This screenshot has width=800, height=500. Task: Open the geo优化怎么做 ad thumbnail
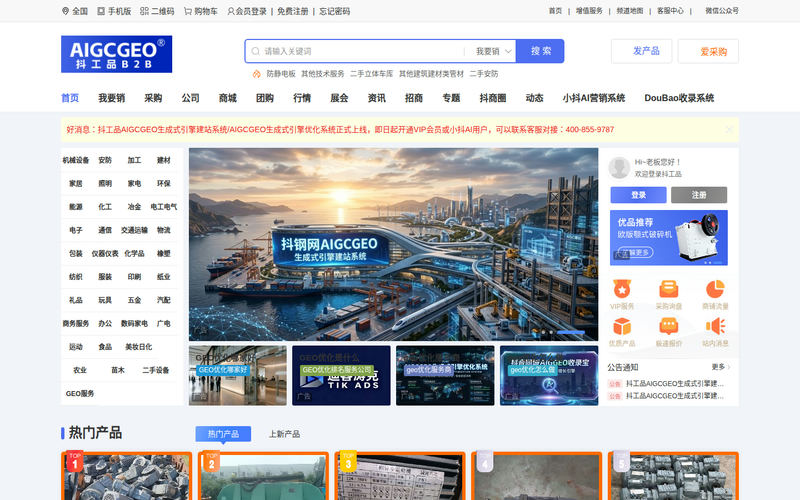pyautogui.click(x=549, y=376)
